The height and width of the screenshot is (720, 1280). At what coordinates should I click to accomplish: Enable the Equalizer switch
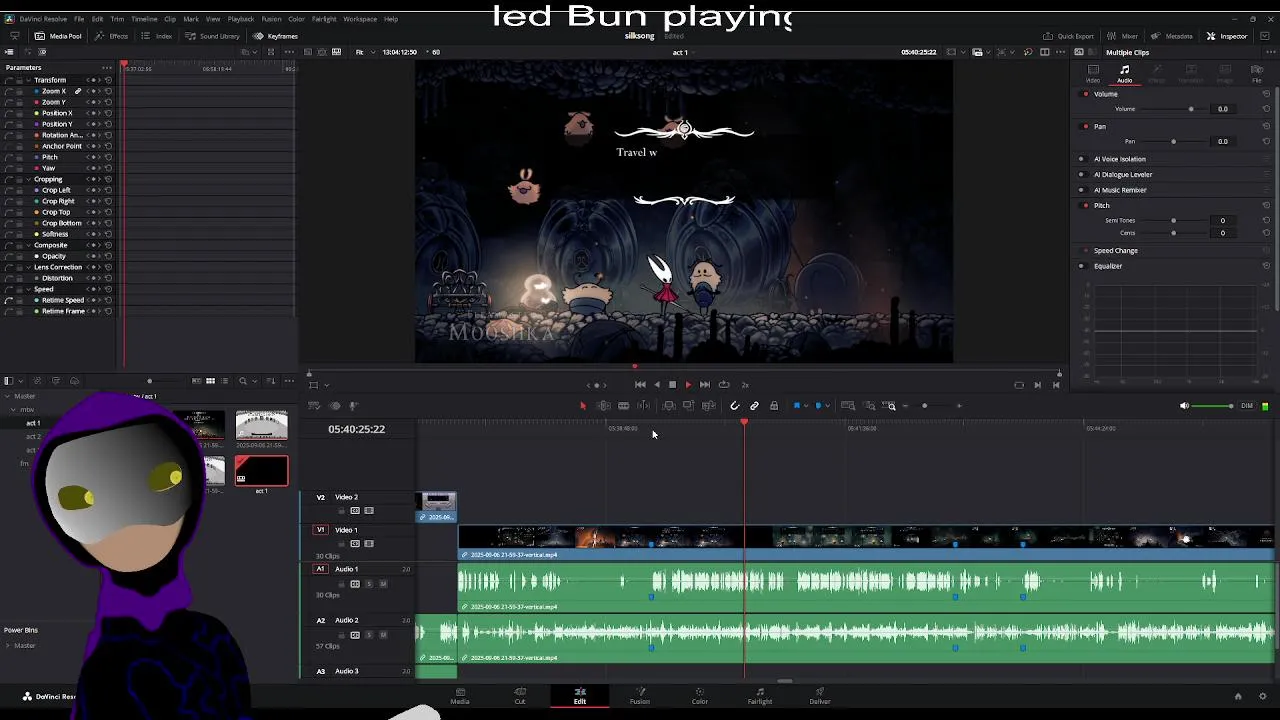pos(1081,266)
